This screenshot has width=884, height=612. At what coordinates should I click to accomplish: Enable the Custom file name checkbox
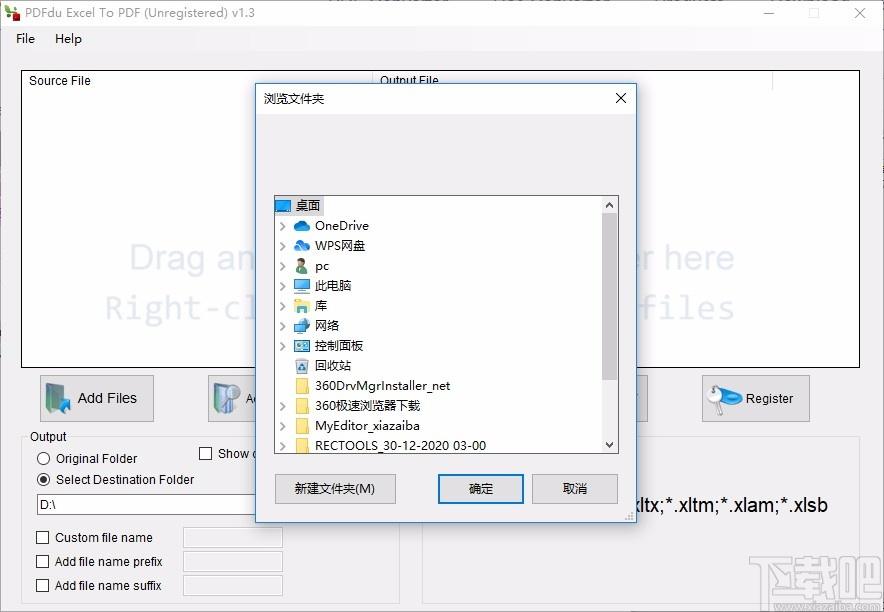click(42, 538)
